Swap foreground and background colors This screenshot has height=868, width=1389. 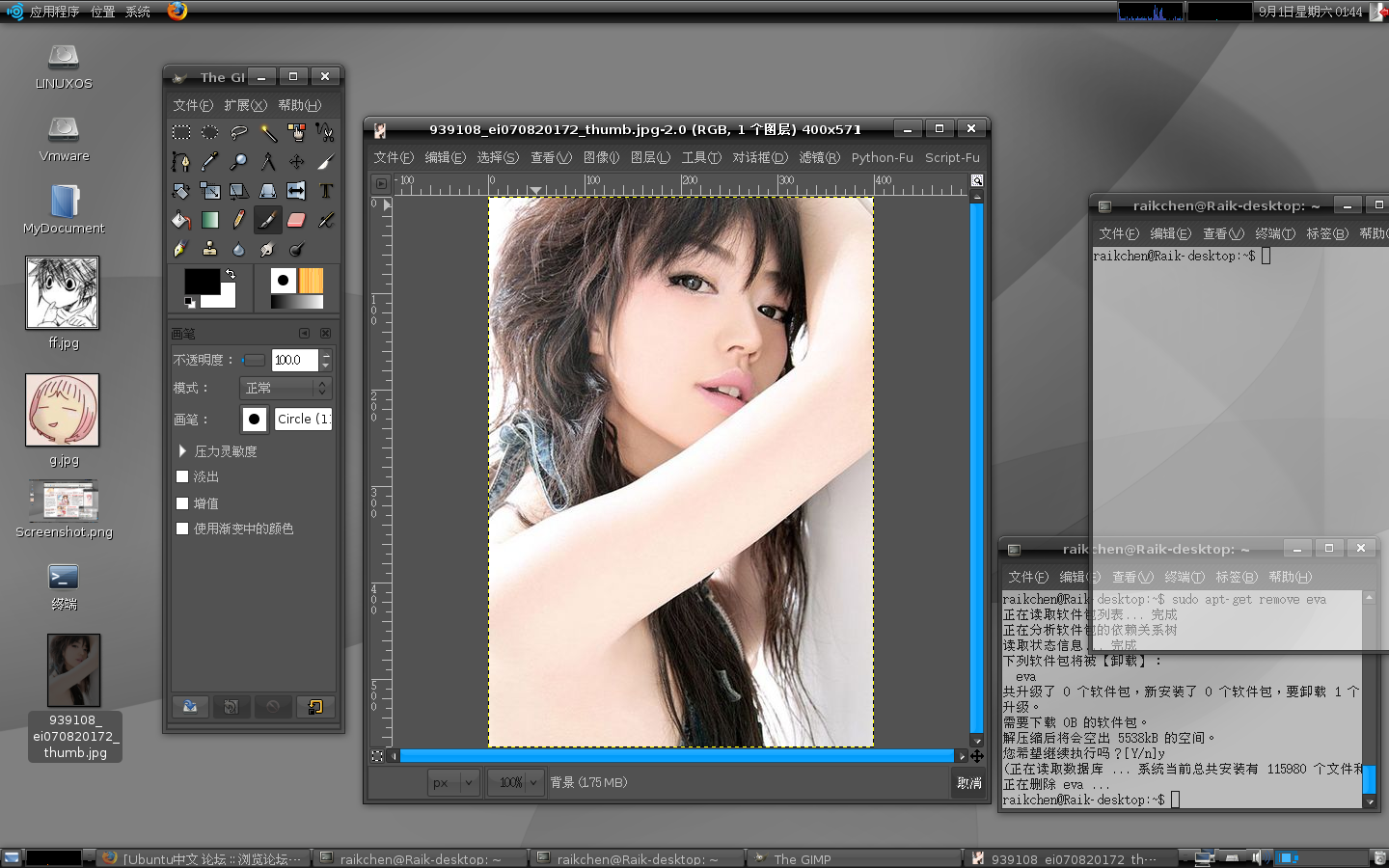point(231,274)
